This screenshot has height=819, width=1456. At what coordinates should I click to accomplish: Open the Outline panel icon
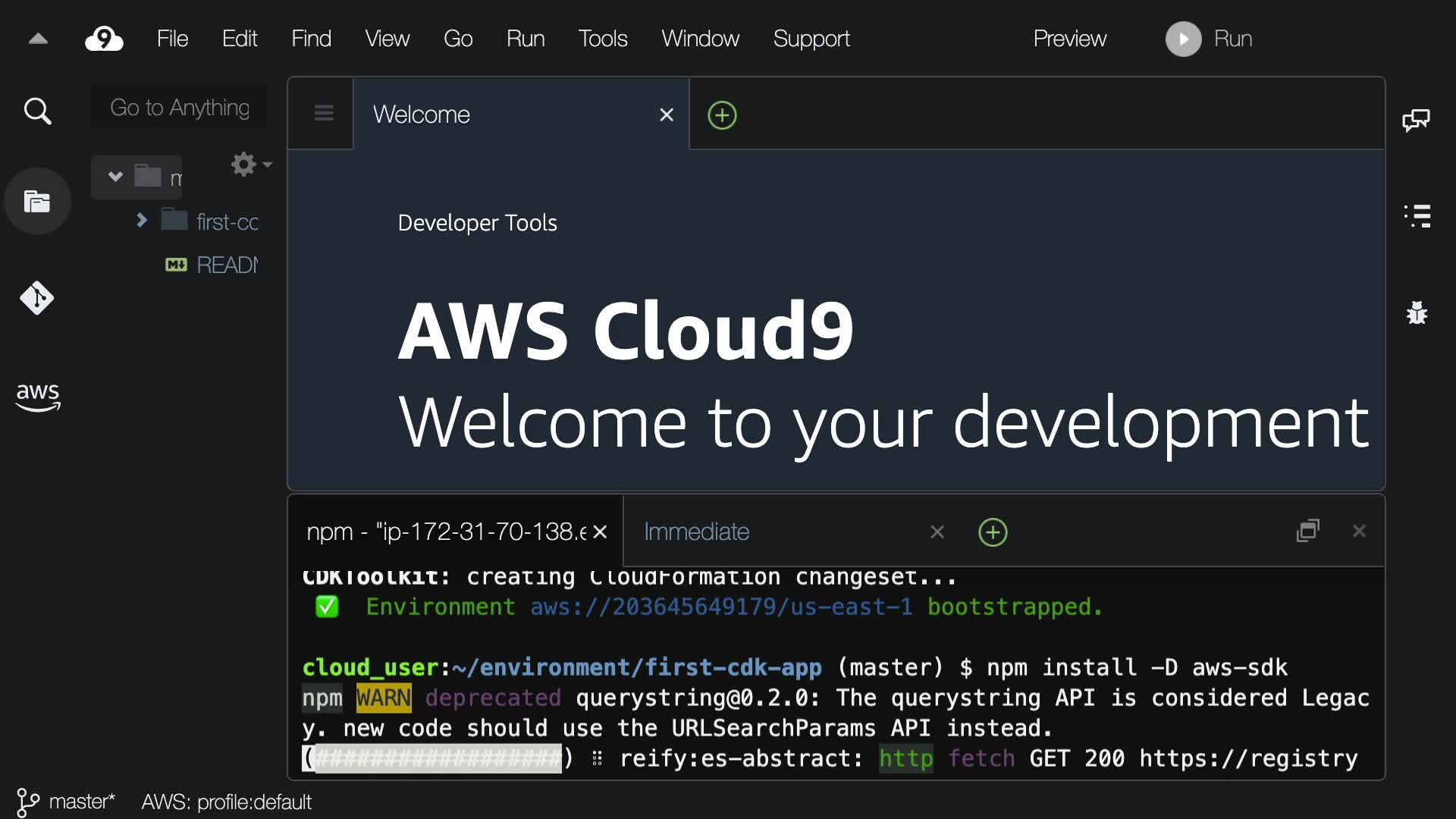point(1417,216)
